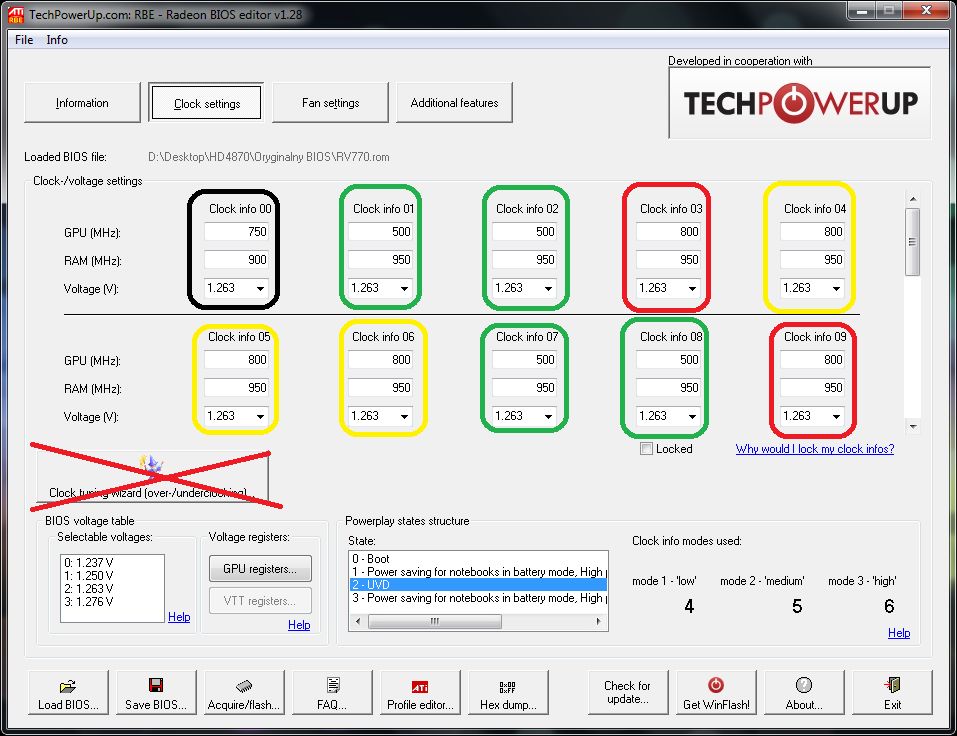This screenshot has width=957, height=736.
Task: Toggle the Locked checkbox
Action: coord(646,449)
